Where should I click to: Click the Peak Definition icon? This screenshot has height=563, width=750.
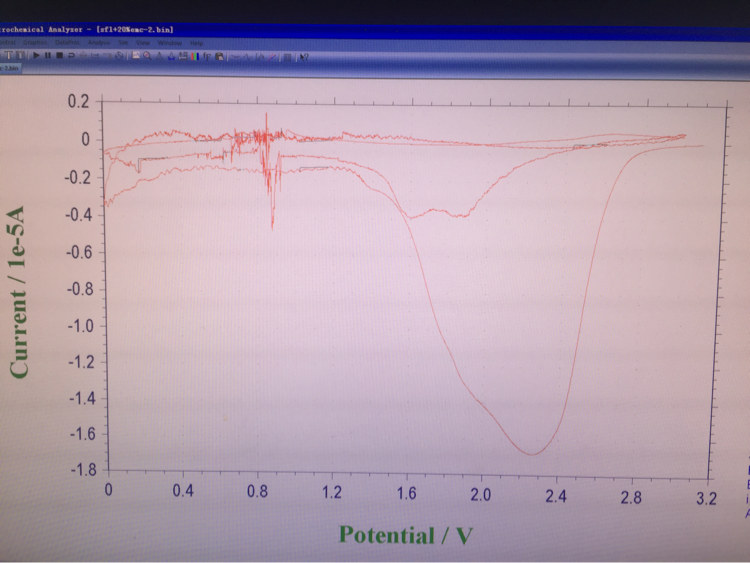171,56
